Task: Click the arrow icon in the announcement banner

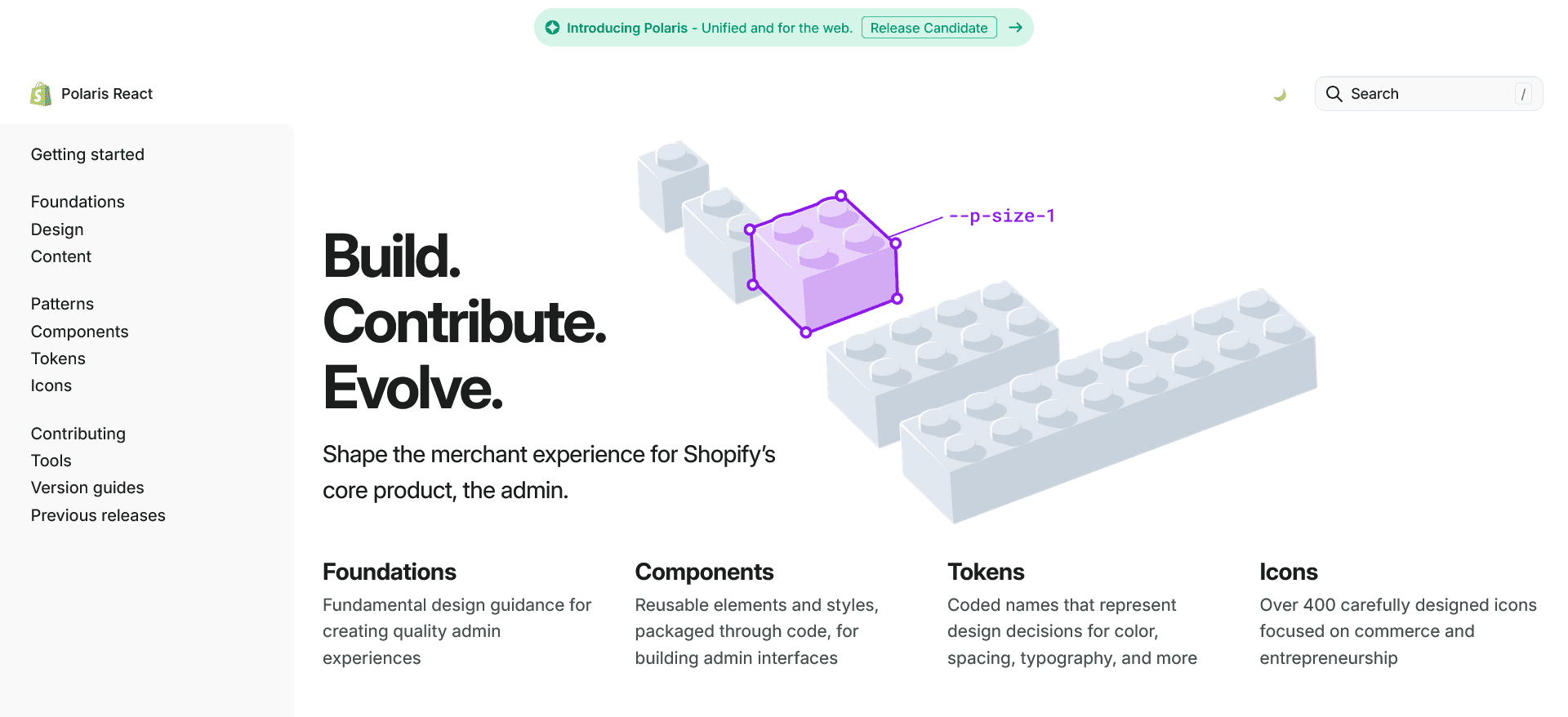Action: tap(1015, 27)
